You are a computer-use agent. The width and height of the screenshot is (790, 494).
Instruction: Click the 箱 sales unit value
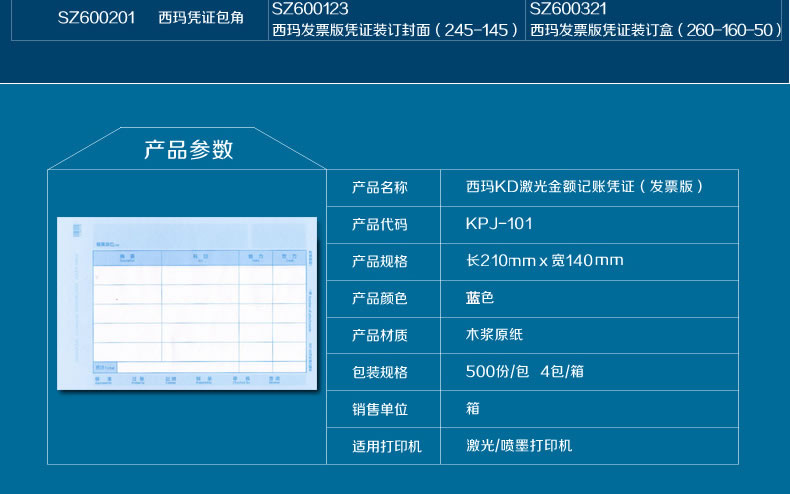tap(473, 408)
